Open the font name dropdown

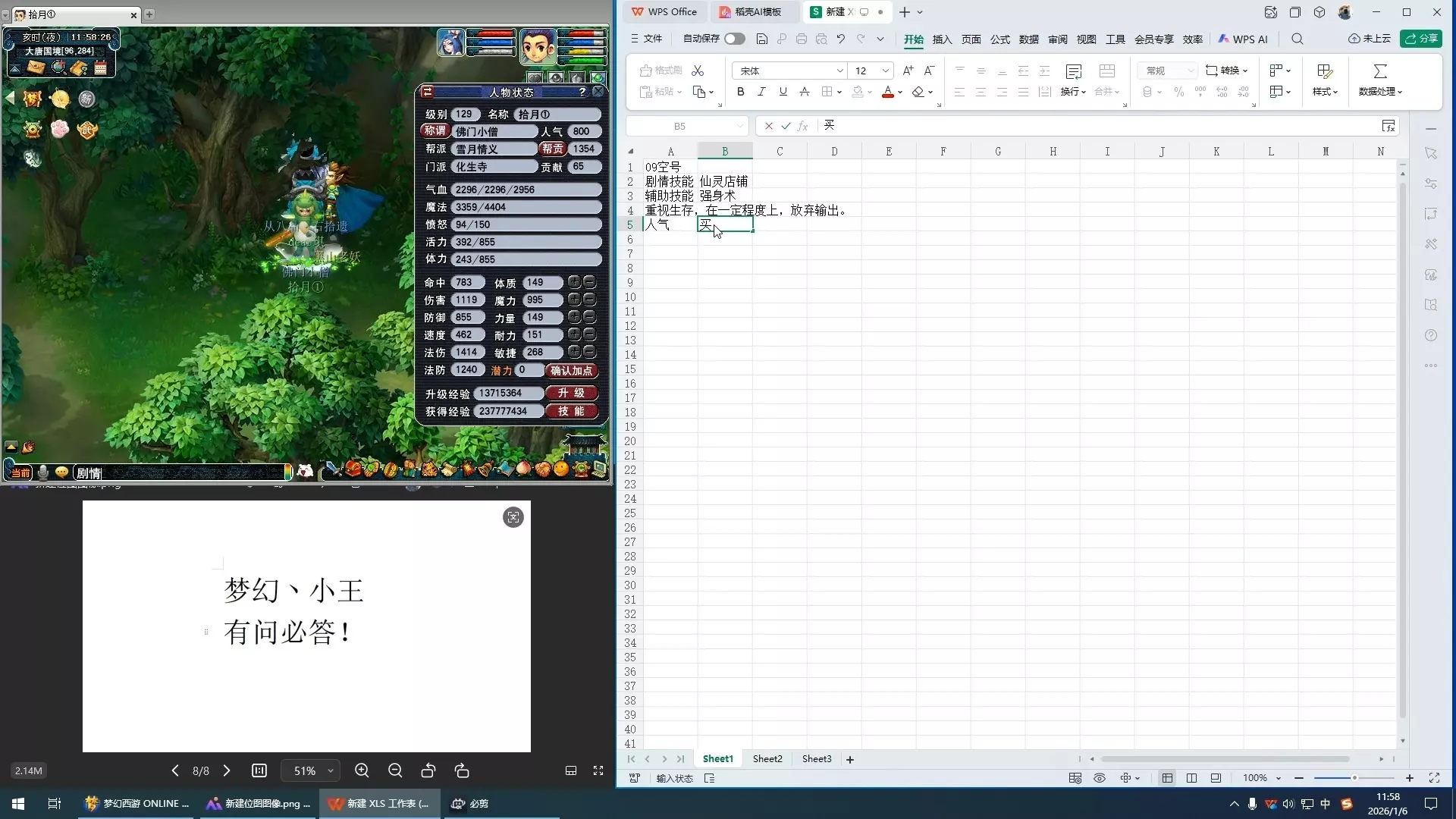(839, 71)
